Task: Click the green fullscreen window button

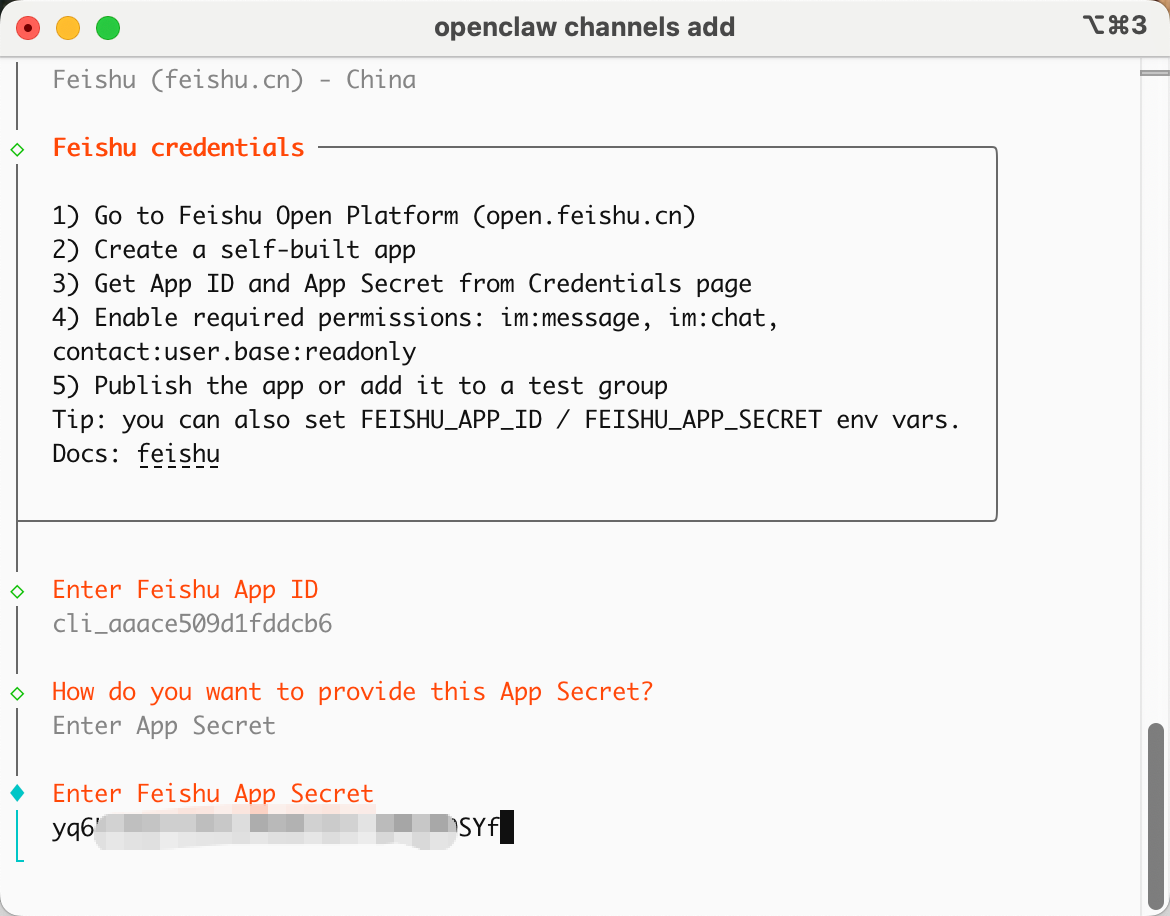Action: pos(108,28)
